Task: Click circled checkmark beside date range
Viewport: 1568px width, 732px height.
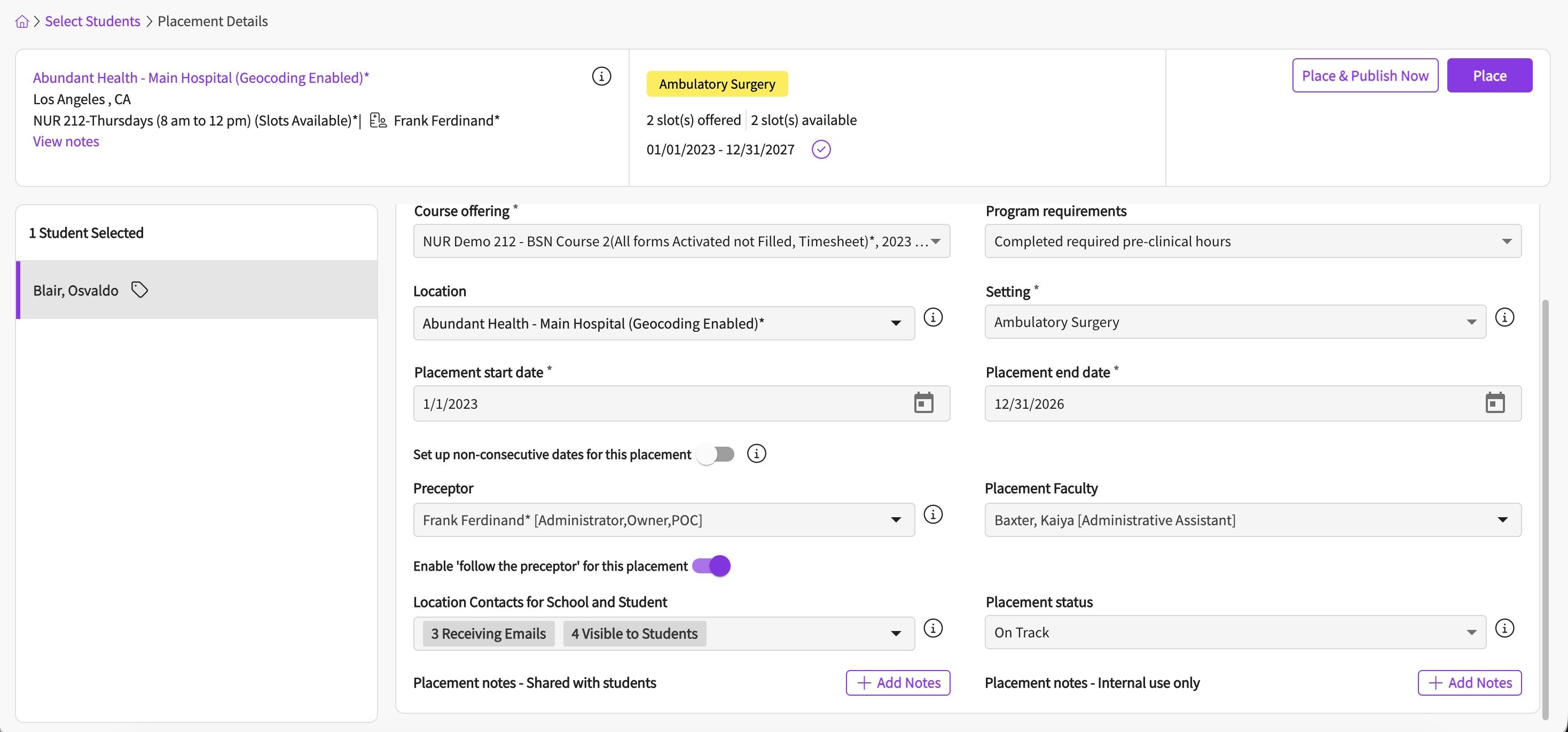Action: (820, 149)
